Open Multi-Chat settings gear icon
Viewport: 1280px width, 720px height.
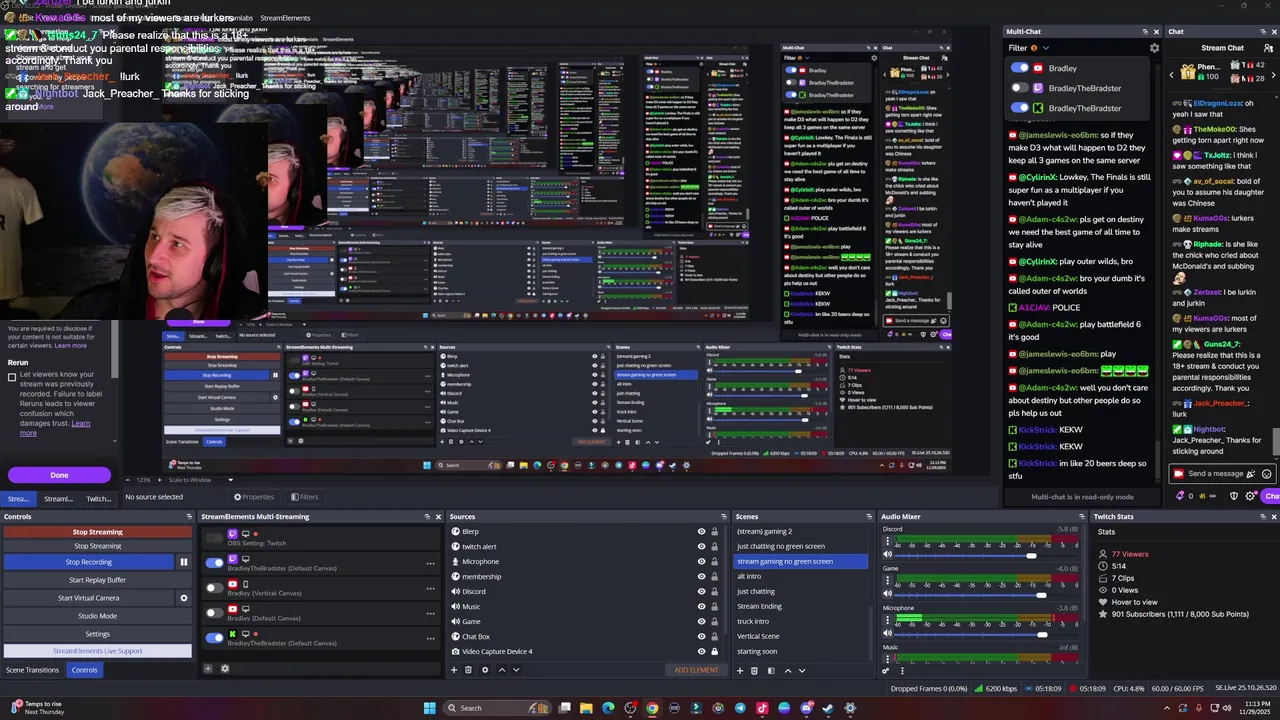tap(1154, 48)
